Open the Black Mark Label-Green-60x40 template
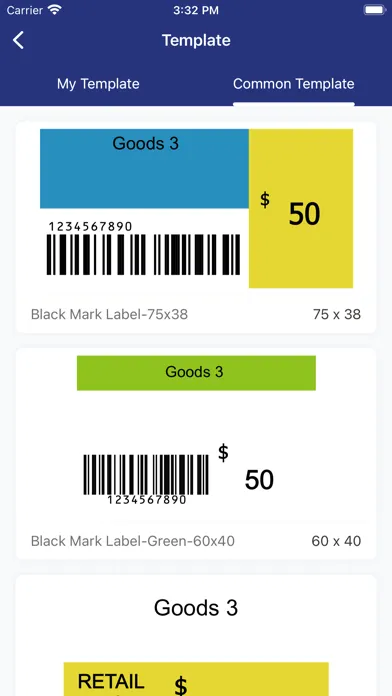 click(196, 454)
